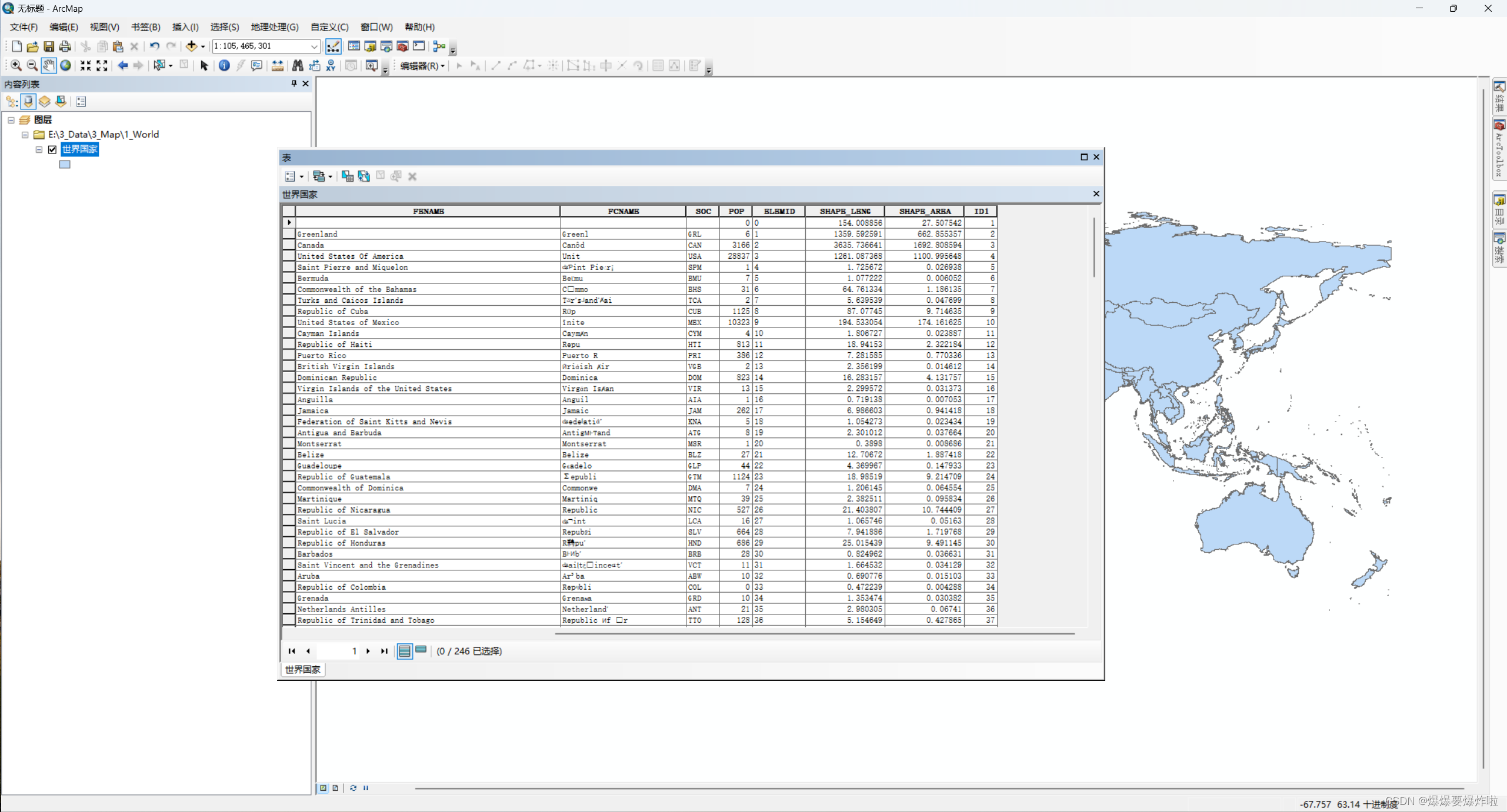This screenshot has height=812, width=1507.
Task: Activate the Zoom In tool
Action: click(16, 65)
